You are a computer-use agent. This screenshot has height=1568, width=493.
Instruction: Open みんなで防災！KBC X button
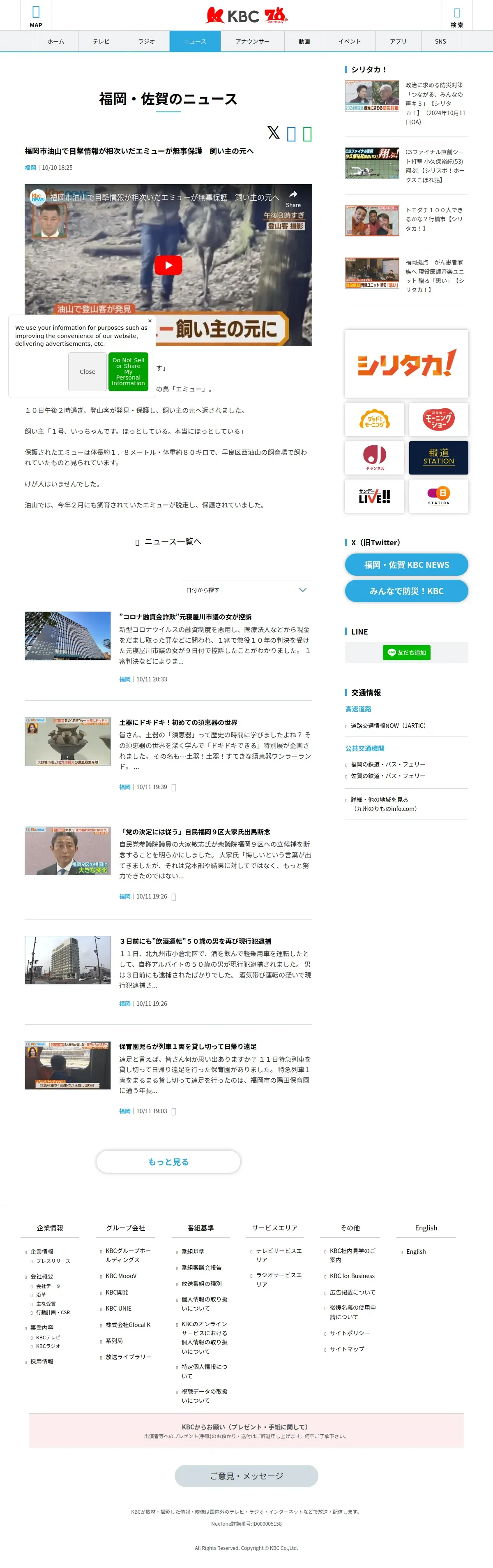(x=407, y=591)
